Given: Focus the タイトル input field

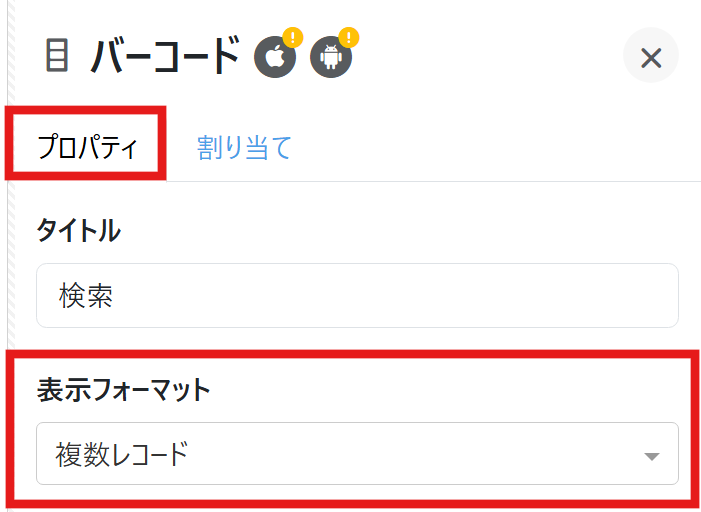Looking at the screenshot, I should tap(357, 296).
